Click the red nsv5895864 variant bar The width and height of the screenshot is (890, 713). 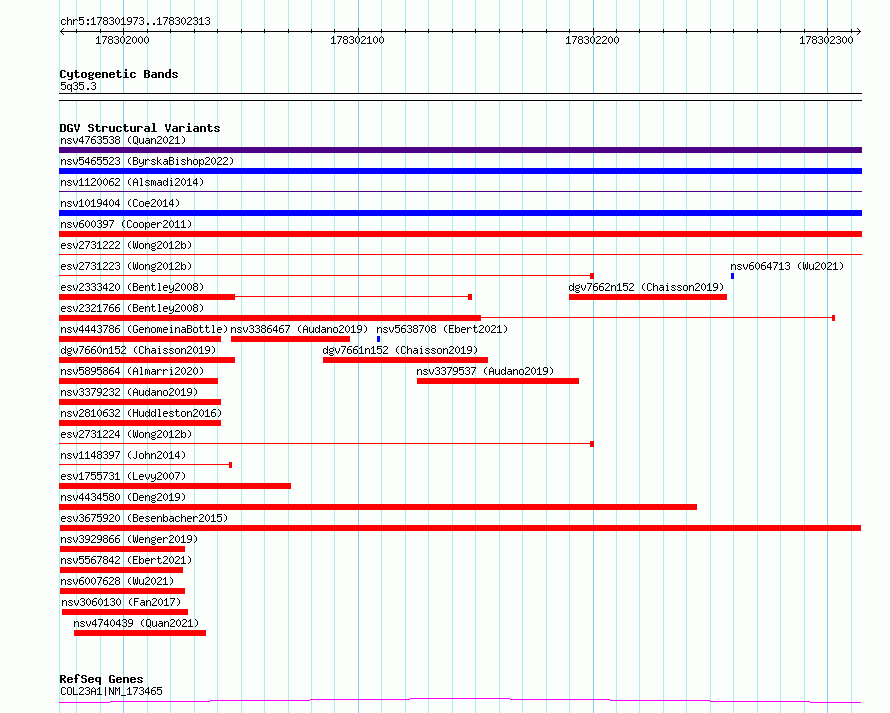(x=138, y=381)
